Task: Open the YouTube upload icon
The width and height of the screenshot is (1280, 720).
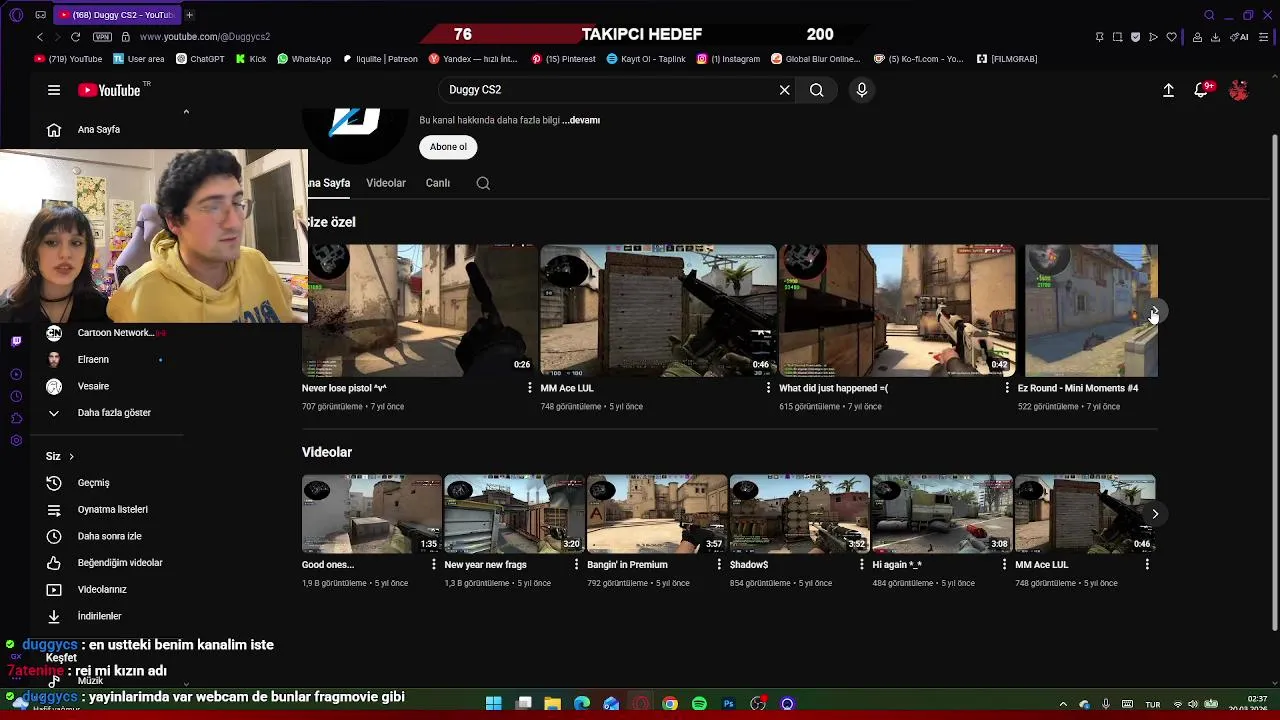Action: click(x=1168, y=90)
